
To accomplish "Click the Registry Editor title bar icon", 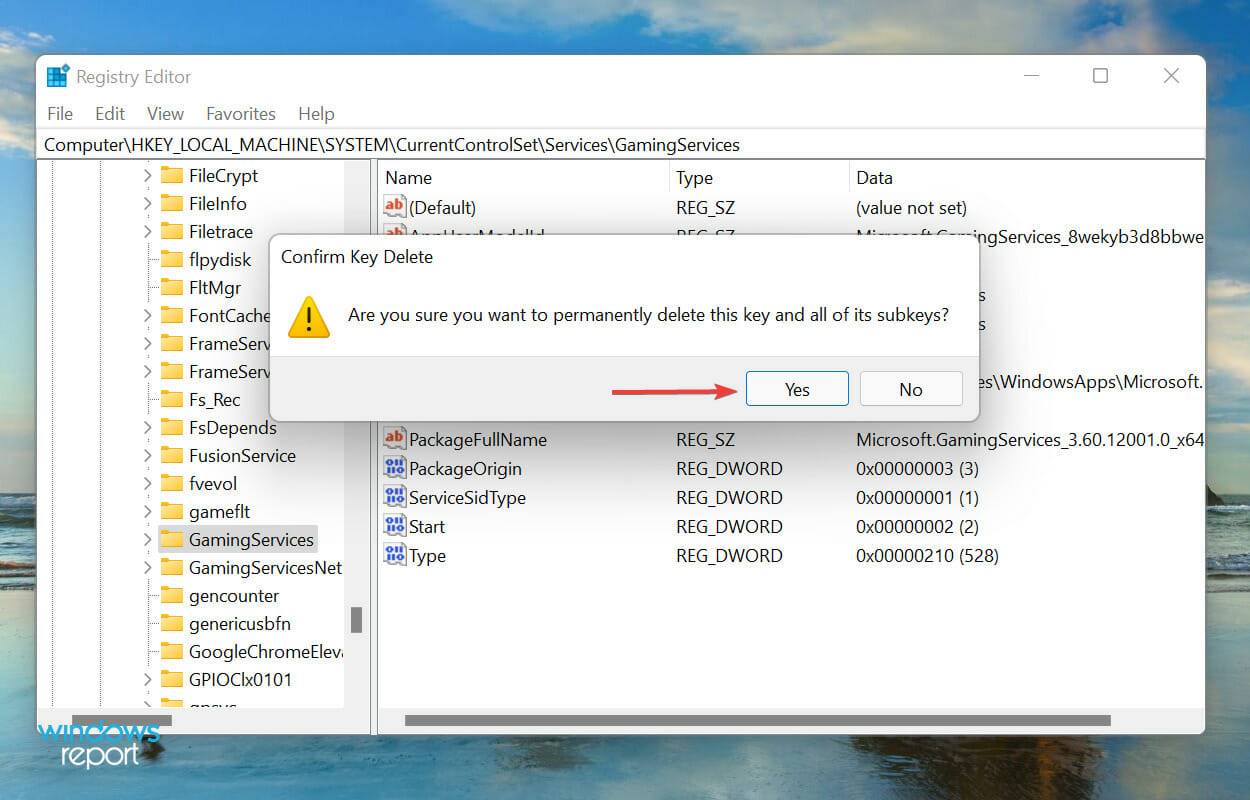I will pyautogui.click(x=57, y=76).
